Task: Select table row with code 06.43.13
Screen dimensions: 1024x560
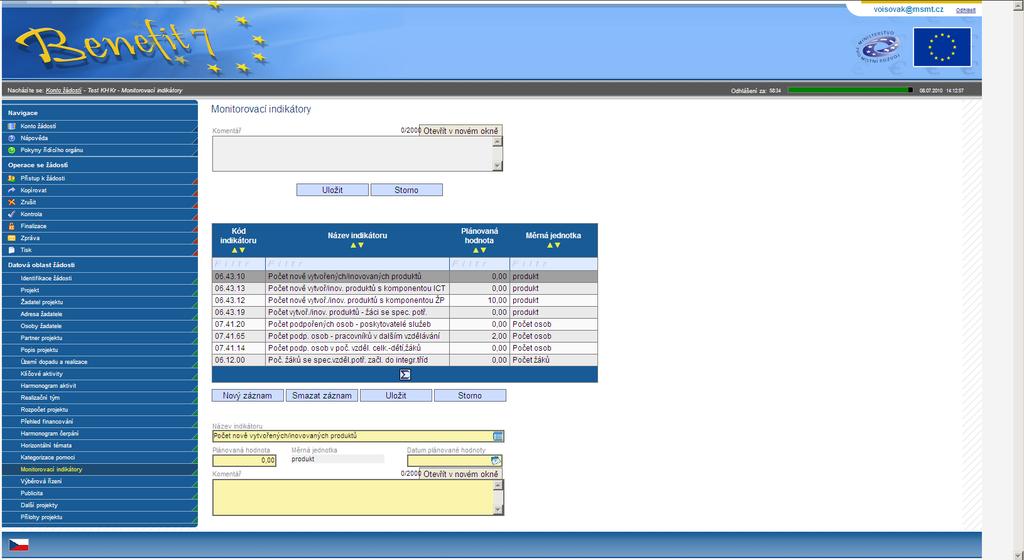Action: click(x=405, y=288)
